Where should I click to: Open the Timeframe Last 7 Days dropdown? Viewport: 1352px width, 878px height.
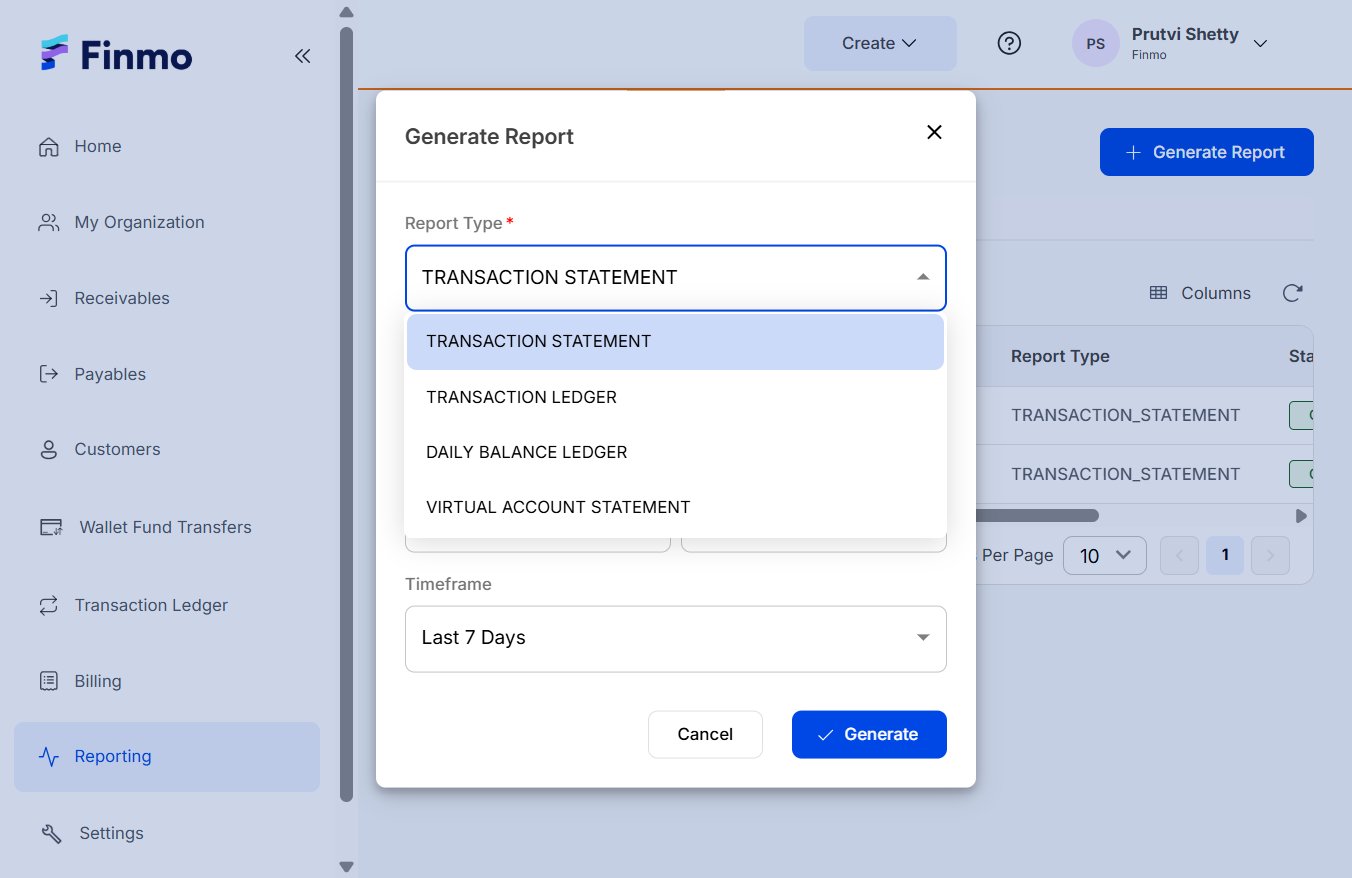pos(675,638)
